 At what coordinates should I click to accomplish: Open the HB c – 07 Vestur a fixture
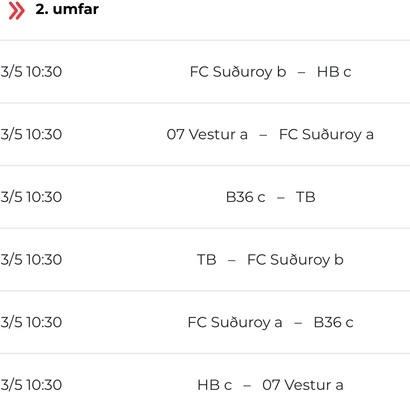coord(205,382)
